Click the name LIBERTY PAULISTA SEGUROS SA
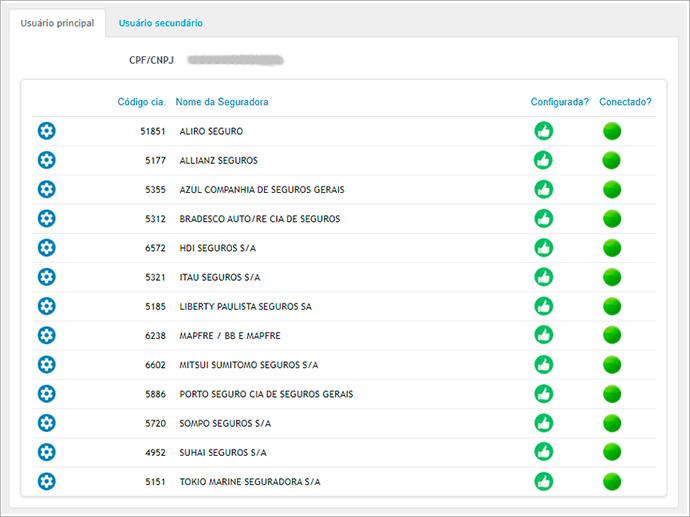The width and height of the screenshot is (690, 517). pyautogui.click(x=246, y=306)
